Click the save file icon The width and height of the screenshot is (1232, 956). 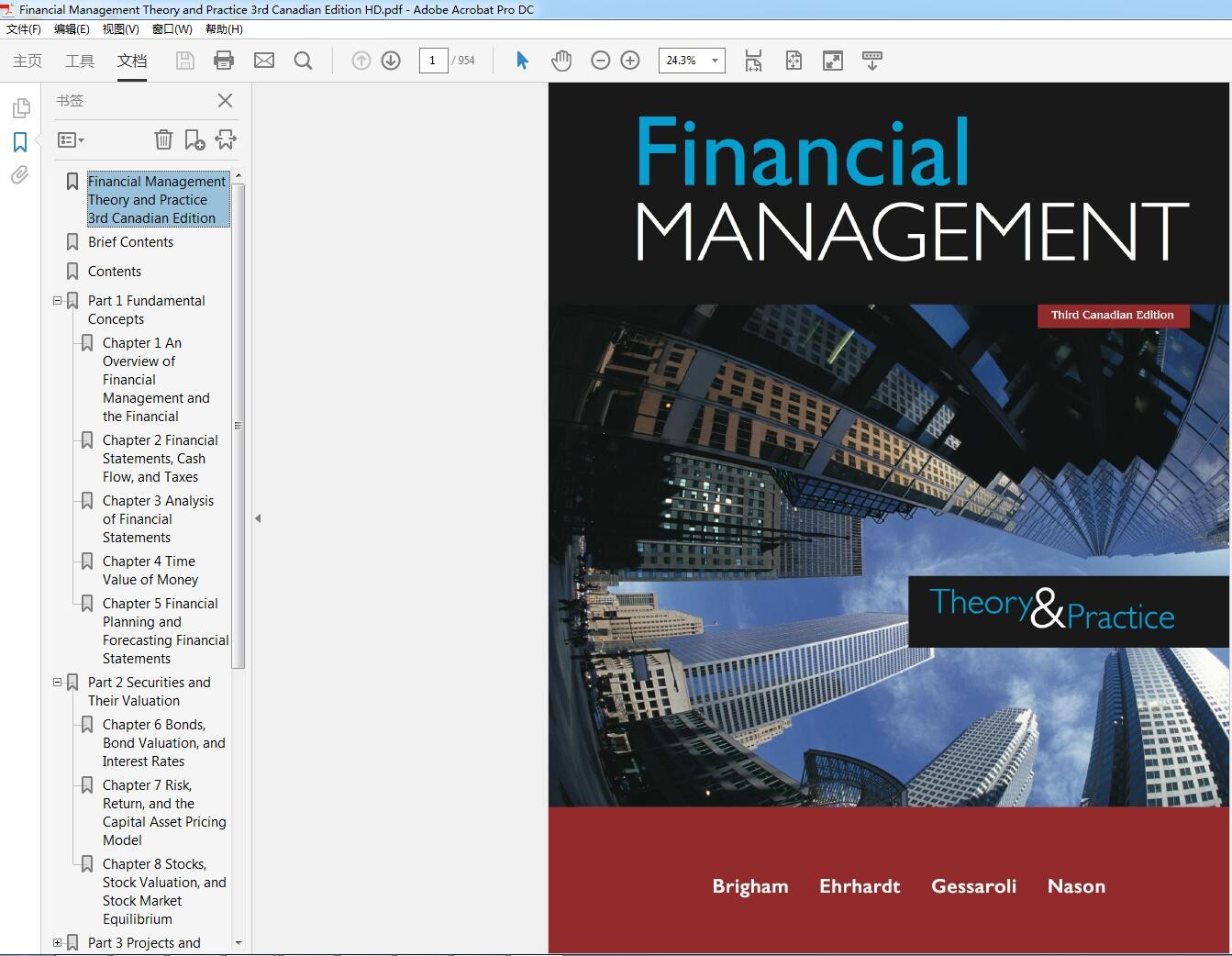(184, 61)
